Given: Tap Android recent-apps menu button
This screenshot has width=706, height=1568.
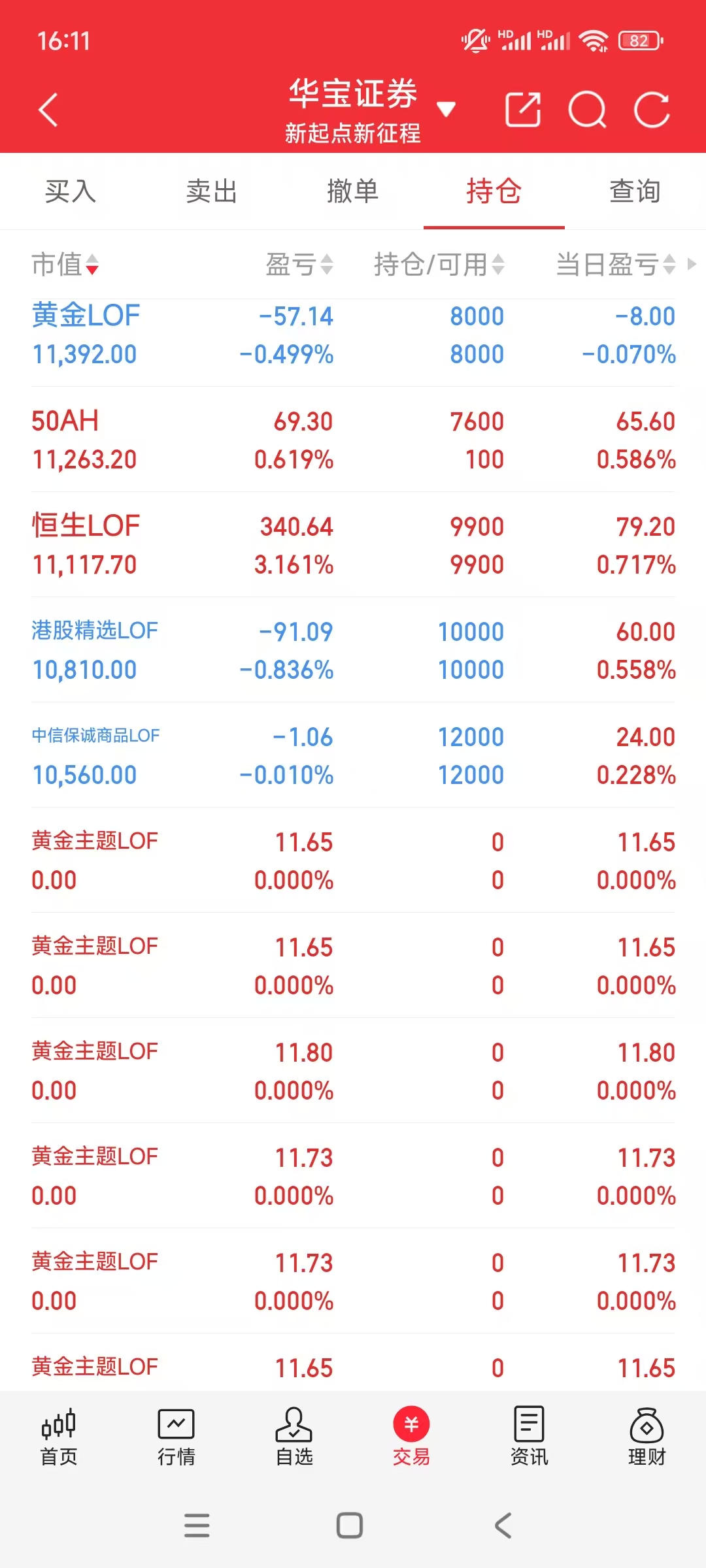Looking at the screenshot, I should [197, 1526].
